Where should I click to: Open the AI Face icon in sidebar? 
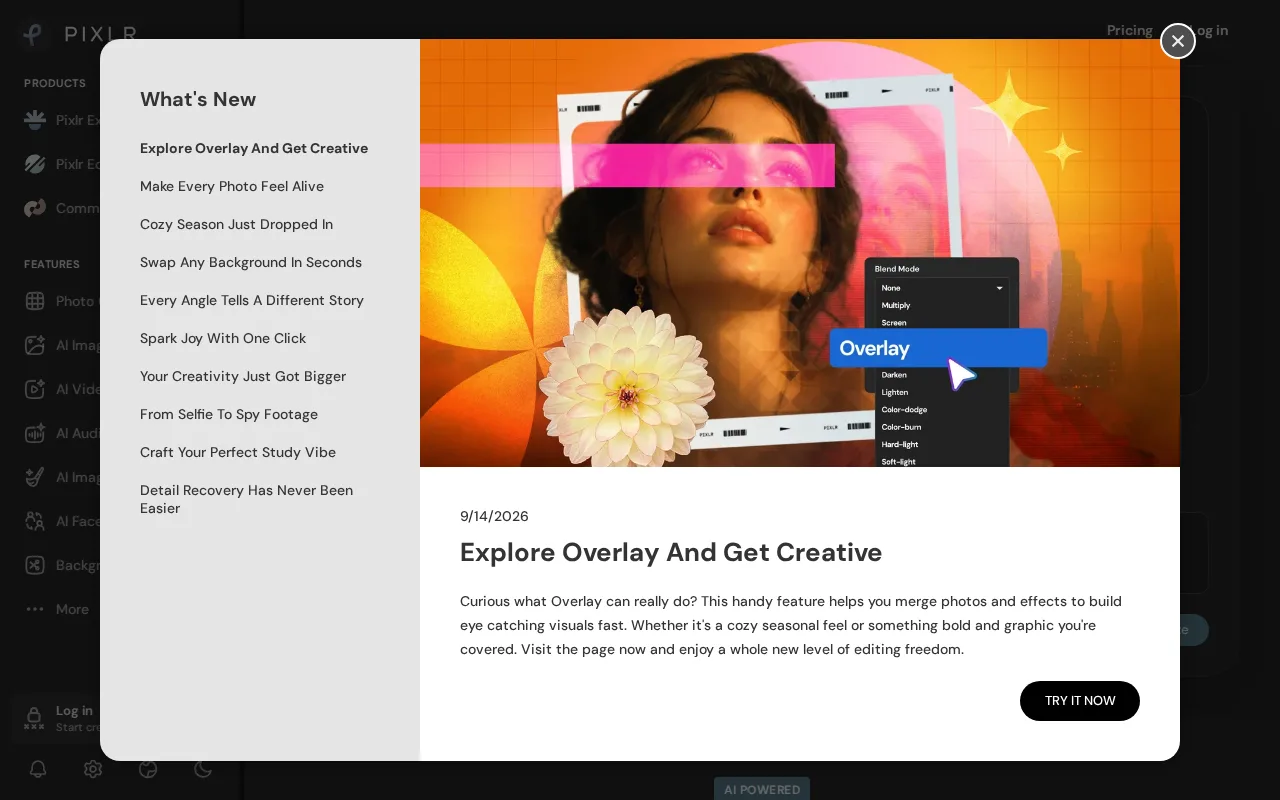[x=35, y=521]
